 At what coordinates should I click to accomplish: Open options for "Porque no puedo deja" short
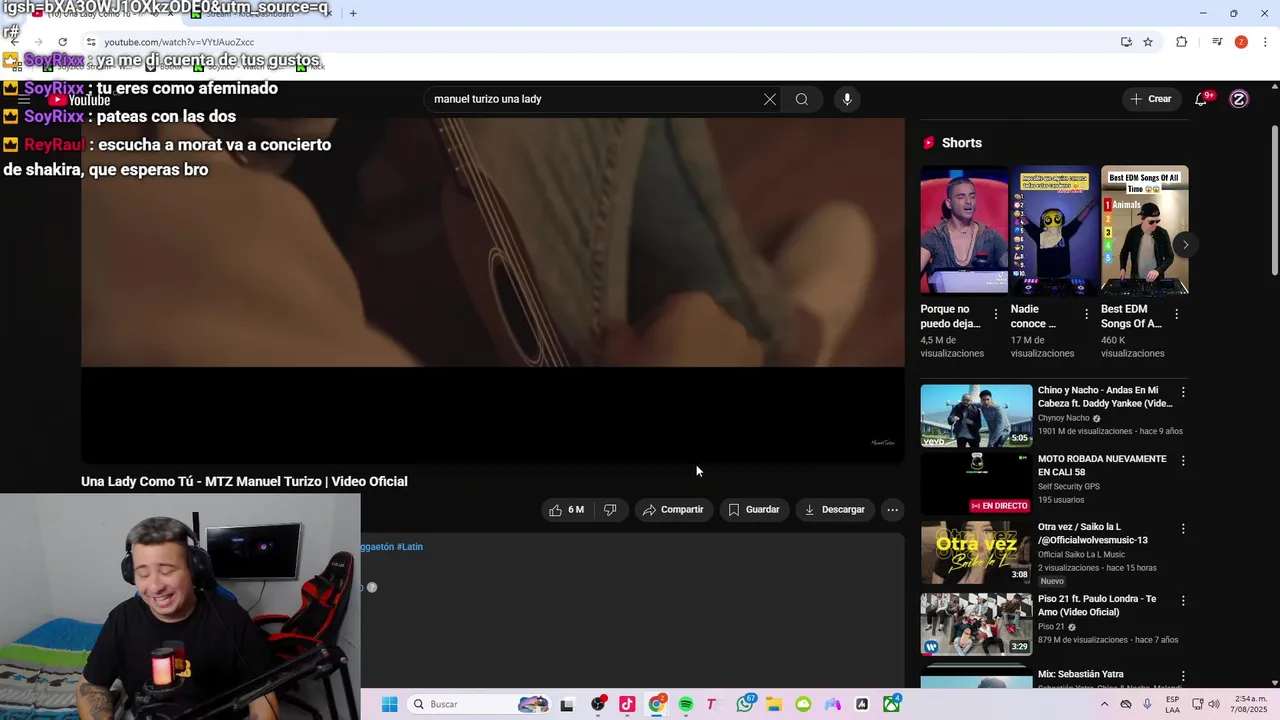(995, 314)
